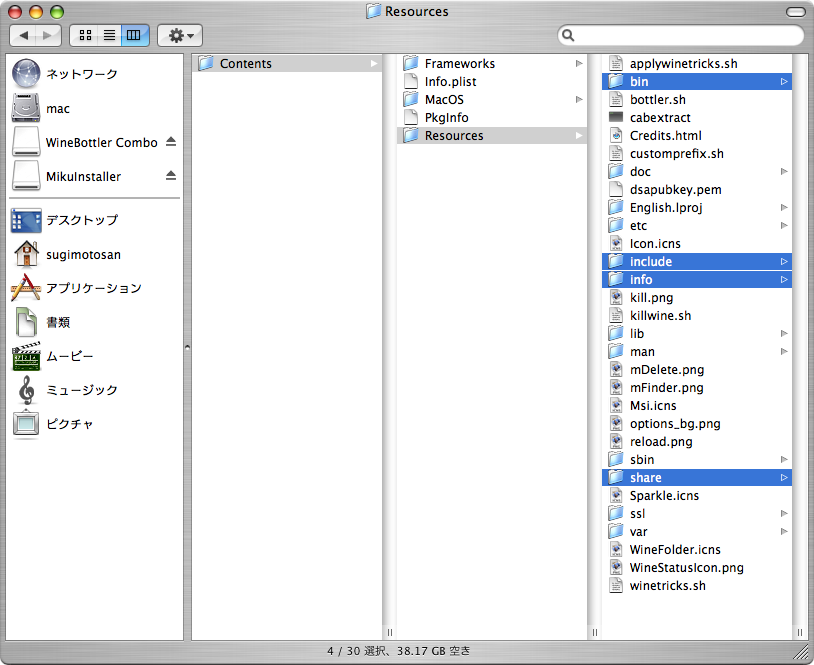Click the search field
814x665 pixels.
681,35
